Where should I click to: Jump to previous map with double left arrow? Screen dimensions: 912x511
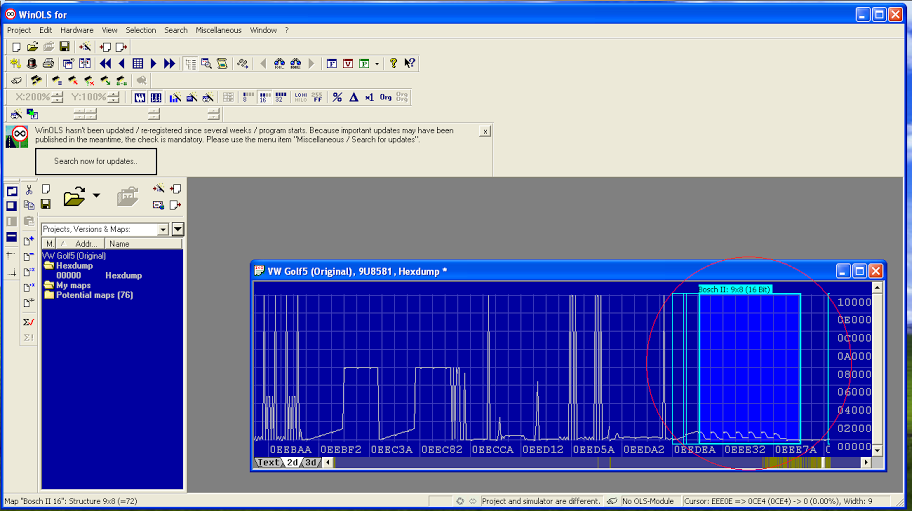104,64
